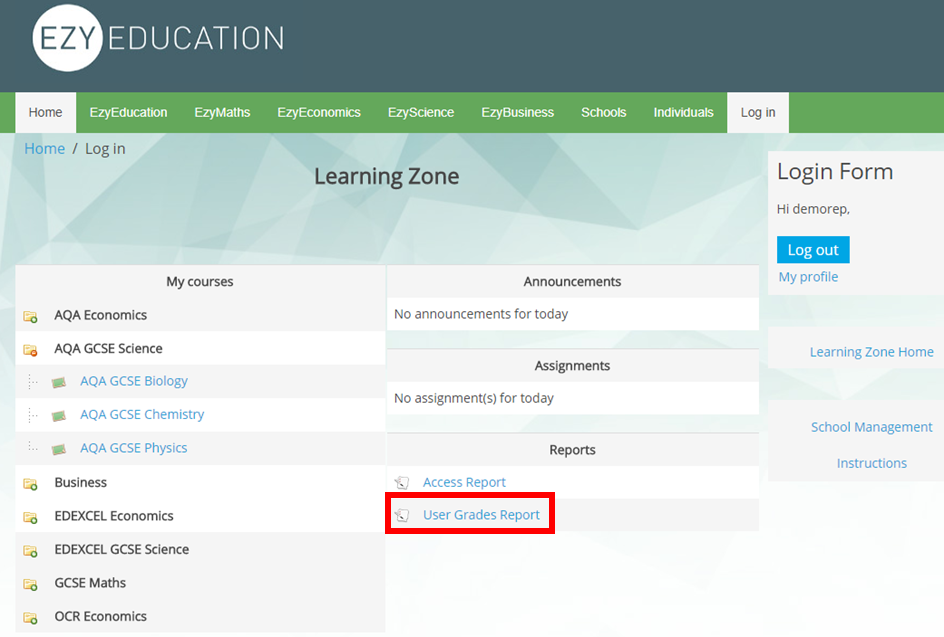Image resolution: width=944 pixels, height=637 pixels.
Task: Click the course icon next to AQA GCSE Chemistry
Action: pos(58,415)
